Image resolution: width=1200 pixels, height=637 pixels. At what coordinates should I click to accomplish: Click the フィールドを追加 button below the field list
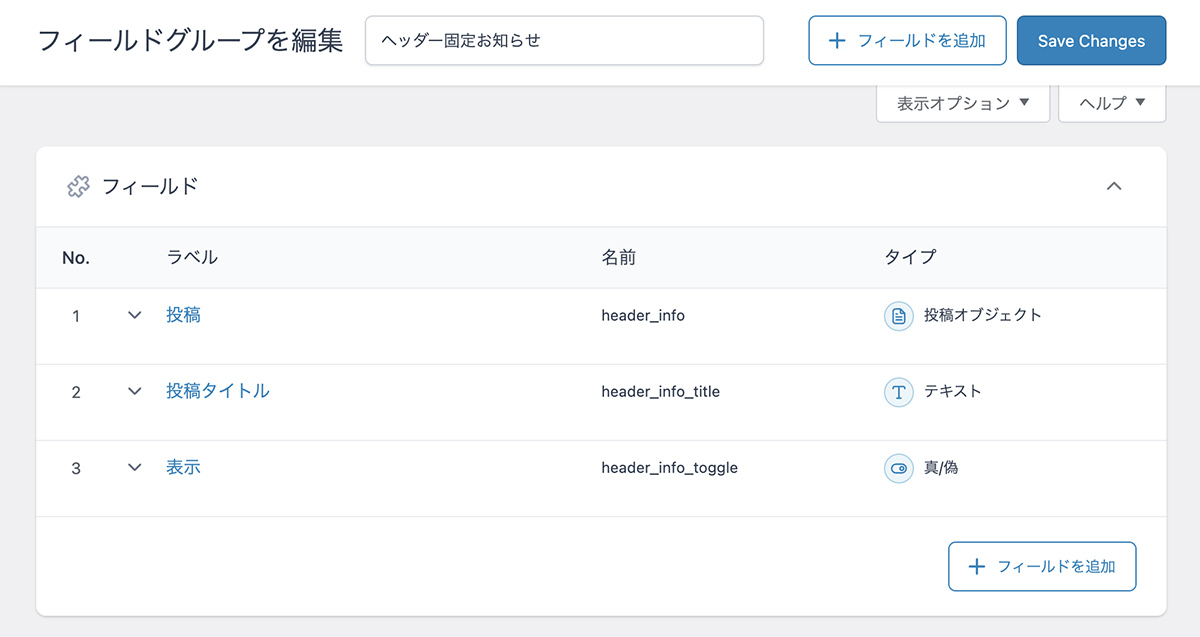1041,567
